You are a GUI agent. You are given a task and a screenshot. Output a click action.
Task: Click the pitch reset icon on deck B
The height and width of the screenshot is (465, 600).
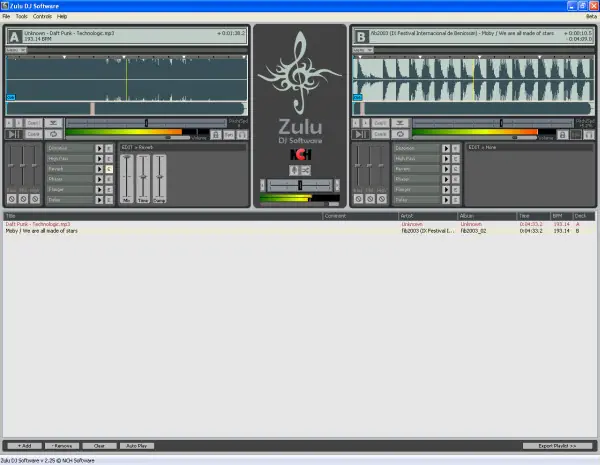(400, 123)
